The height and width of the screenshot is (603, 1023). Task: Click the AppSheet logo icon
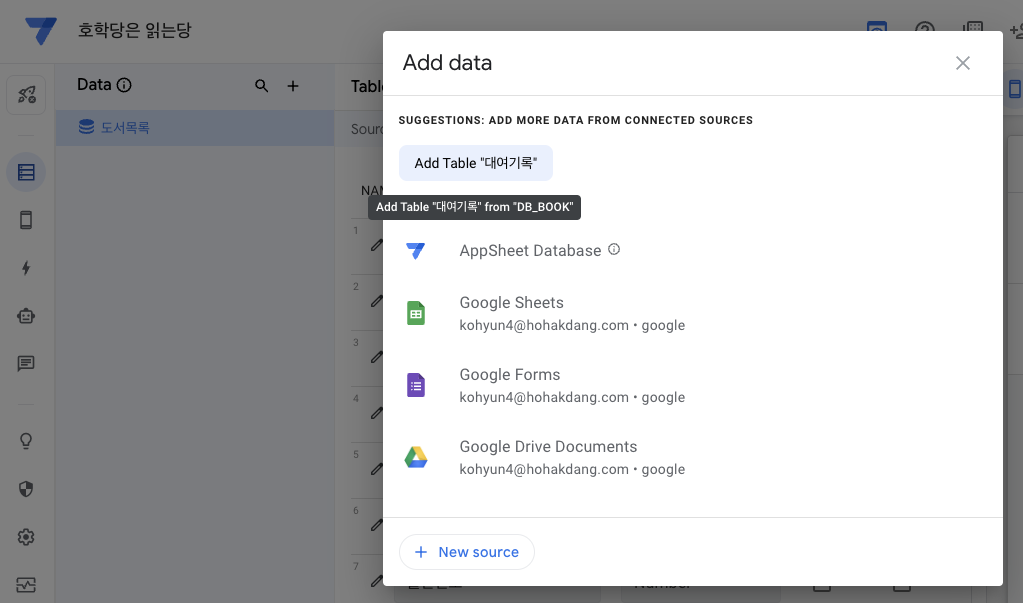click(x=40, y=31)
